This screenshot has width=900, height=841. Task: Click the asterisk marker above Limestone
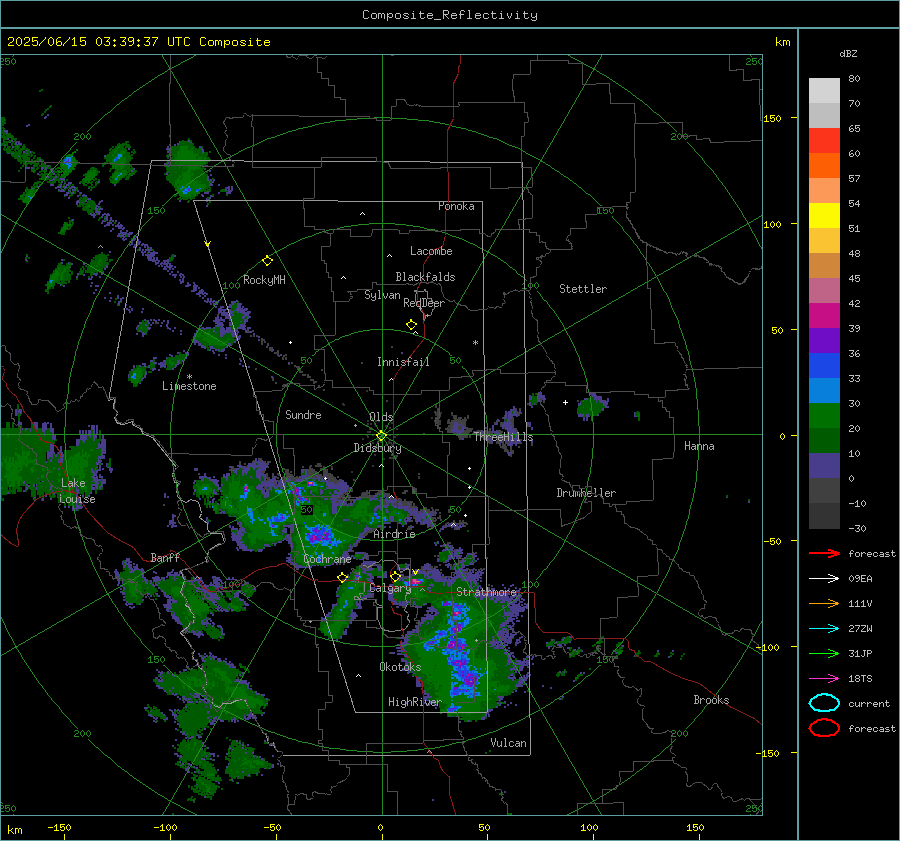click(189, 377)
